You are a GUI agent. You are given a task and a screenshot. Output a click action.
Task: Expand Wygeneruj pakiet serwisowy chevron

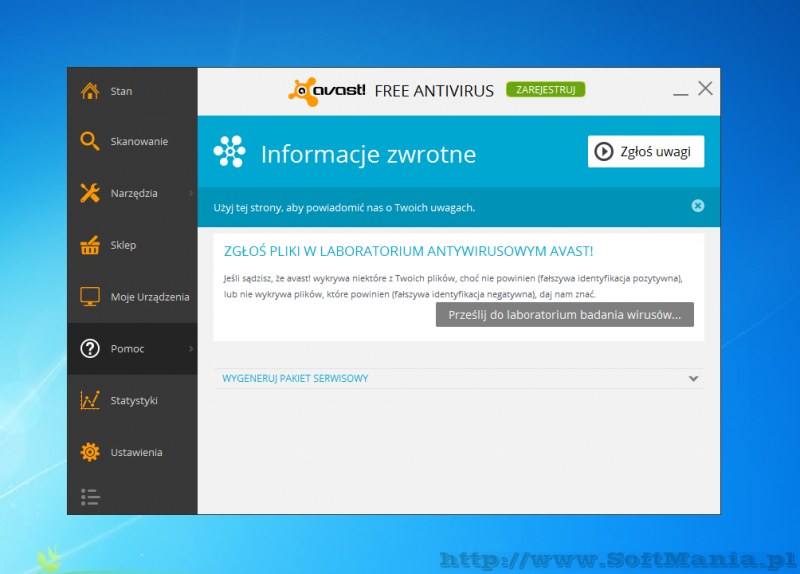[693, 379]
